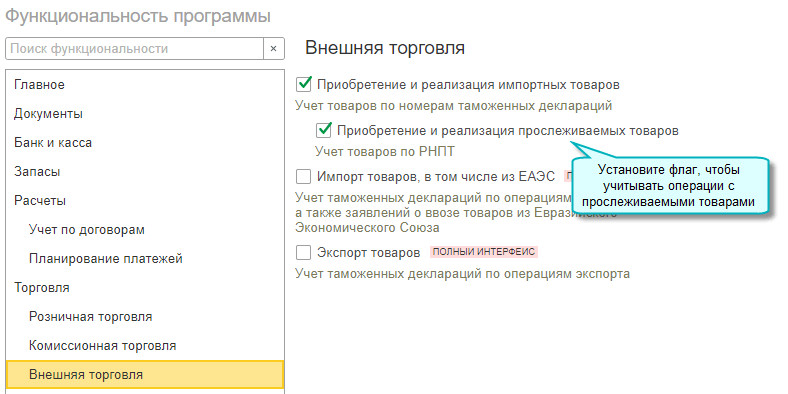The image size is (788, 394).
Task: Click text "Учет таможенных деклараций по операциям экспорта"
Action: tap(462, 274)
